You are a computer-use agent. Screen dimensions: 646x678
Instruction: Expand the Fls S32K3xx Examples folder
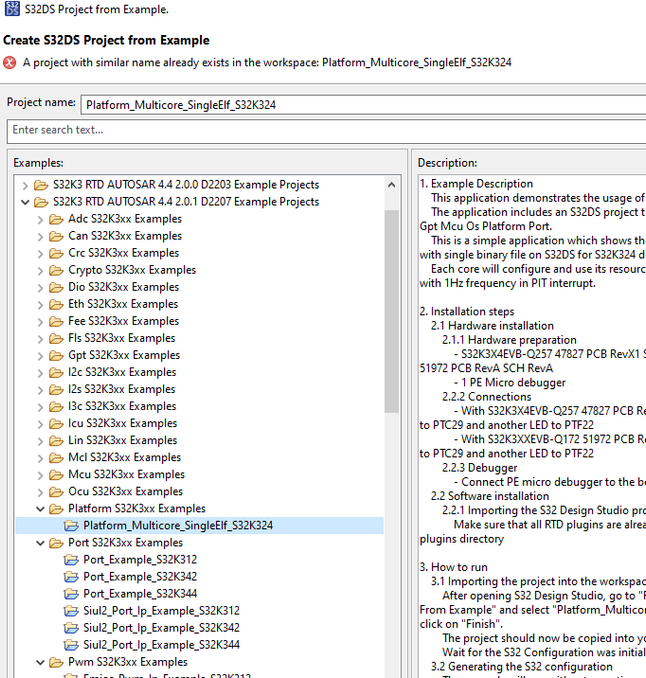point(40,339)
